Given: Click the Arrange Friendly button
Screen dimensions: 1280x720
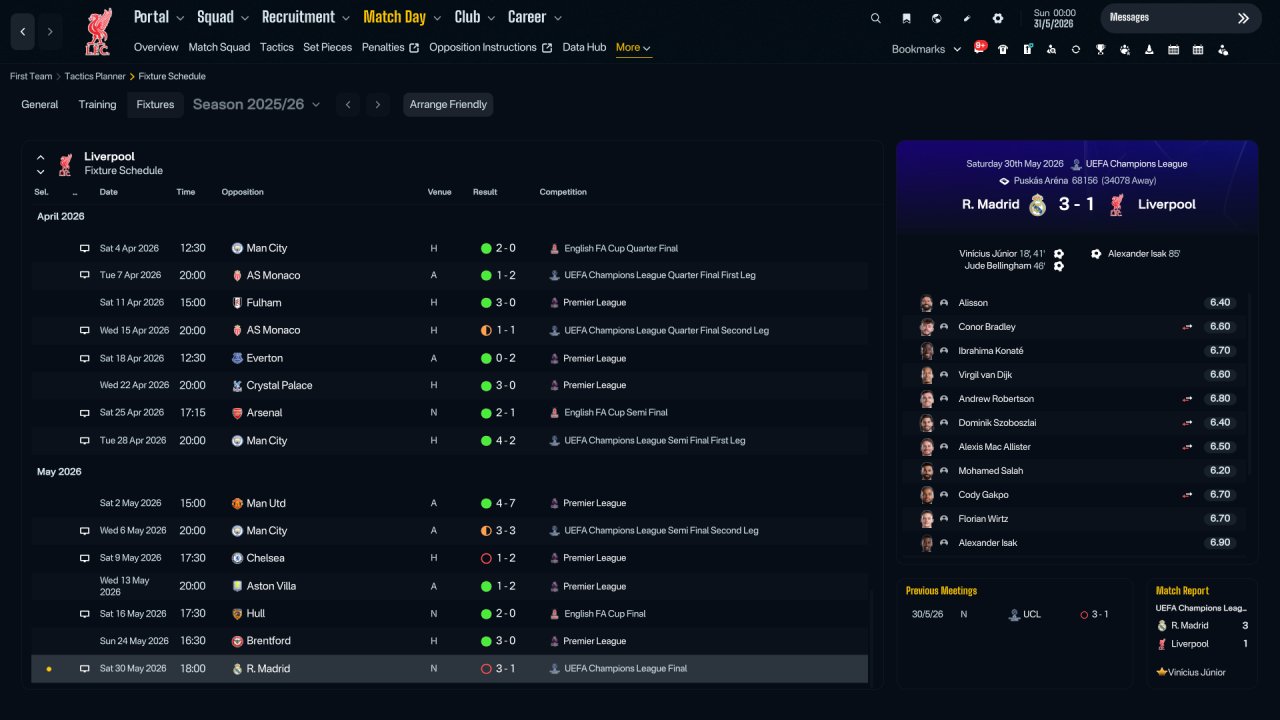Looking at the screenshot, I should point(448,104).
